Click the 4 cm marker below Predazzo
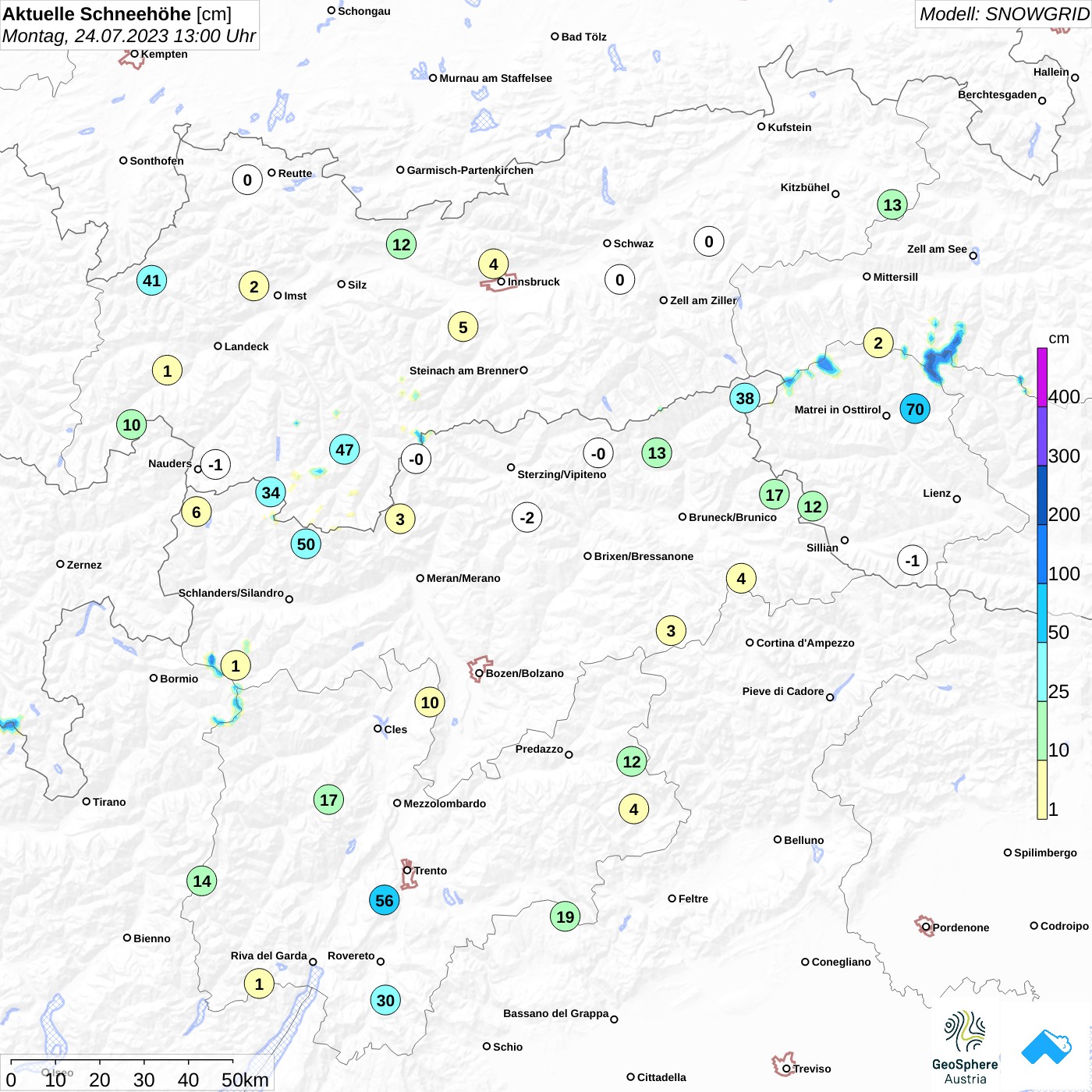Viewport: 1092px width, 1092px height. point(633,809)
